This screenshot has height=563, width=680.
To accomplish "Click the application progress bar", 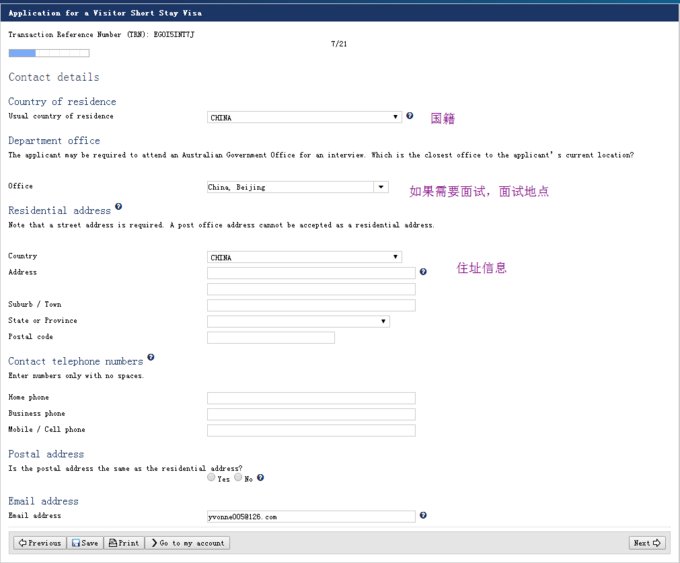I will pyautogui.click(x=49, y=53).
